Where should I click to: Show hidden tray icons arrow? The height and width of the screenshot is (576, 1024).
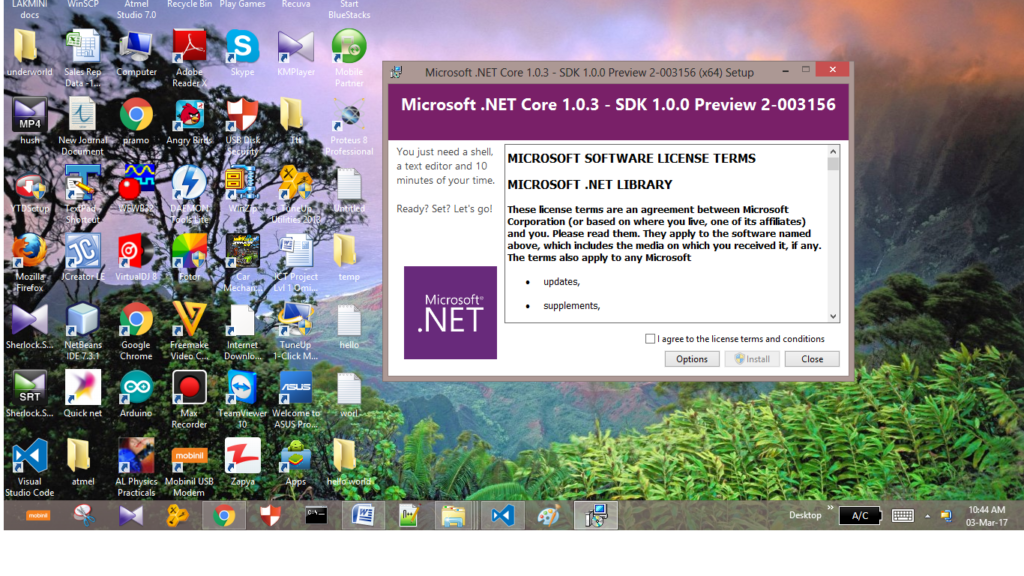pyautogui.click(x=927, y=516)
